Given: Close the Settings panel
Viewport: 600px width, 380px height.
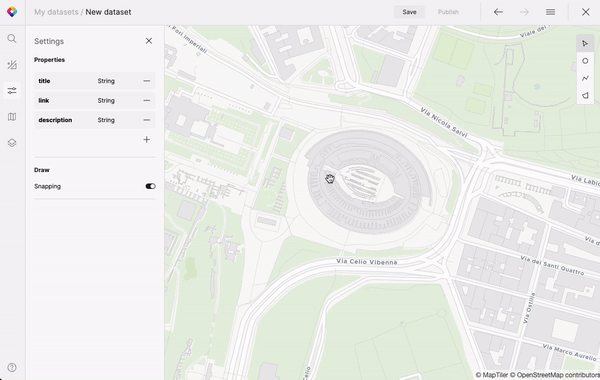Looking at the screenshot, I should 149,41.
